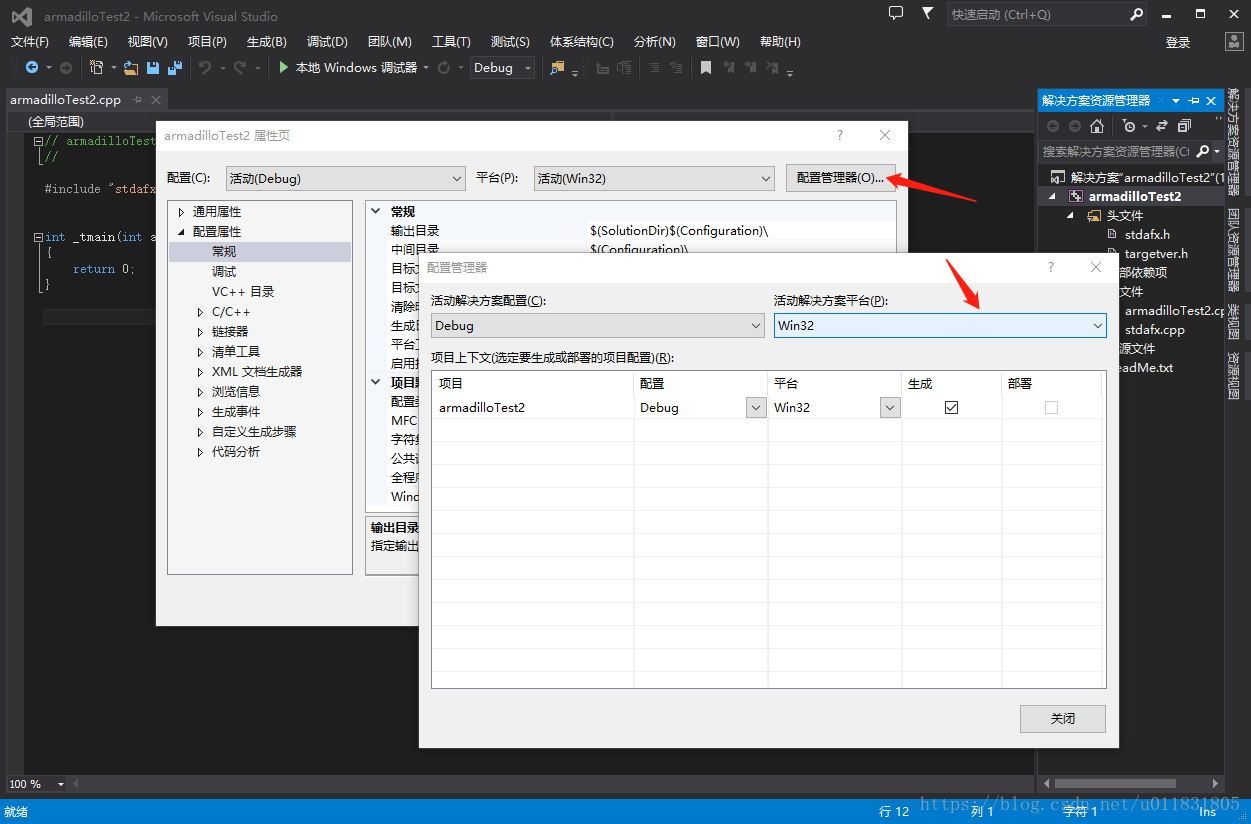Click the 配置管理器(O)... button
Viewport: 1251px width, 824px height.
click(x=841, y=177)
